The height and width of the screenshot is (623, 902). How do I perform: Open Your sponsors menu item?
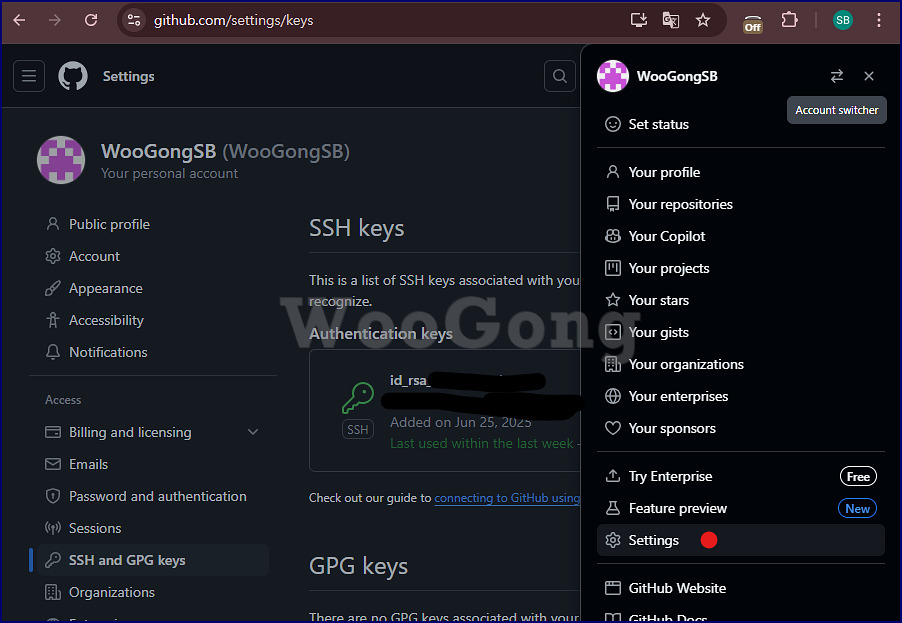tap(741, 429)
